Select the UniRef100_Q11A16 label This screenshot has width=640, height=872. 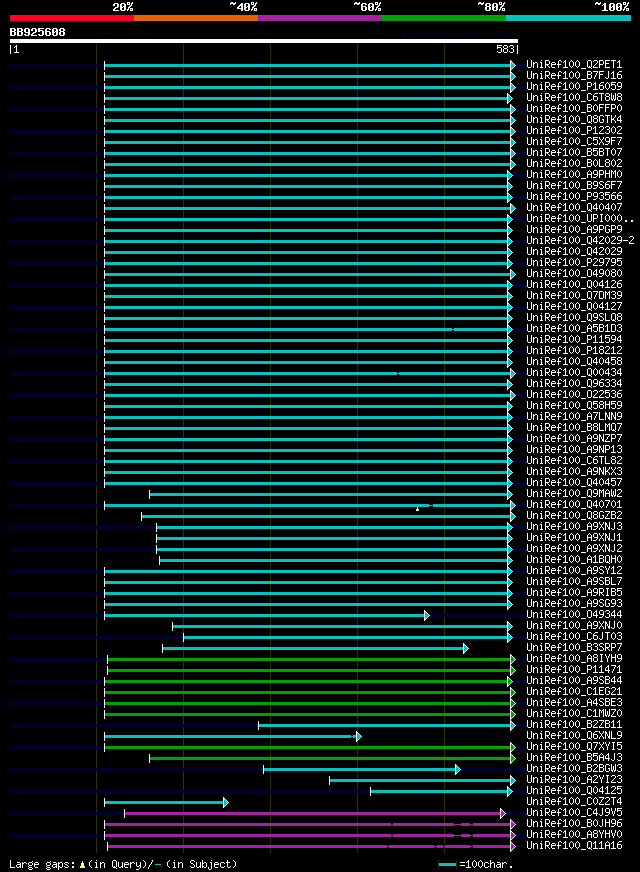574,846
